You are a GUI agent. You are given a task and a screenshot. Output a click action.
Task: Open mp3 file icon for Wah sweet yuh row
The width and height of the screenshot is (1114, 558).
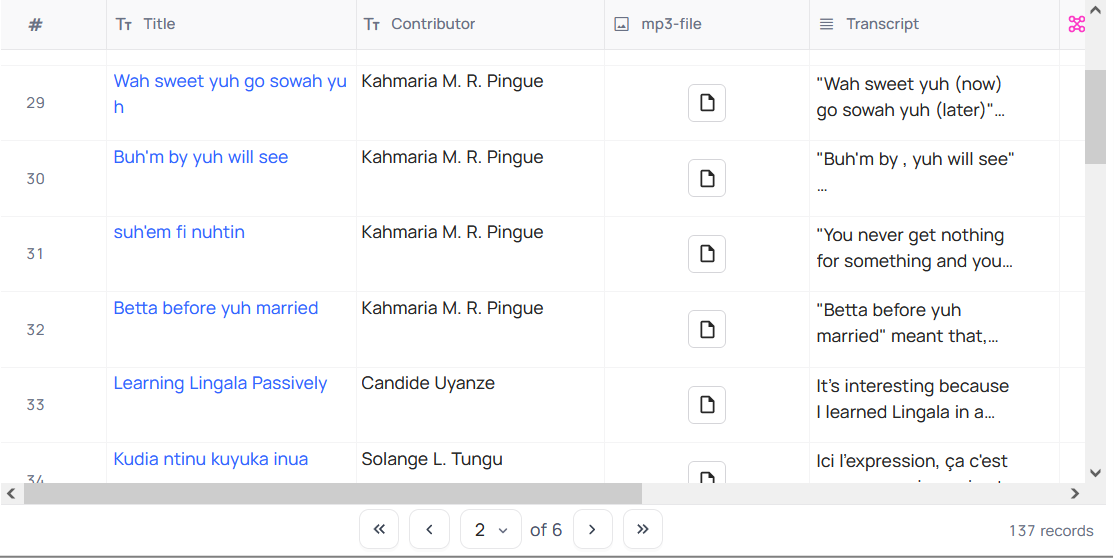706,103
